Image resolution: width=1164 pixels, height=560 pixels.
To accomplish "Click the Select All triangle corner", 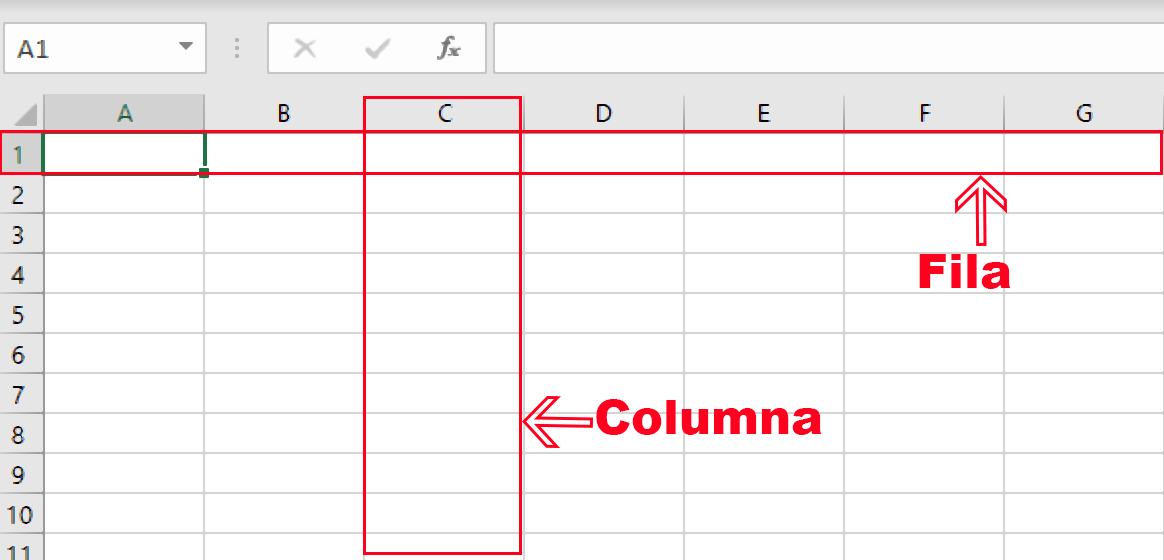I will click(x=24, y=113).
